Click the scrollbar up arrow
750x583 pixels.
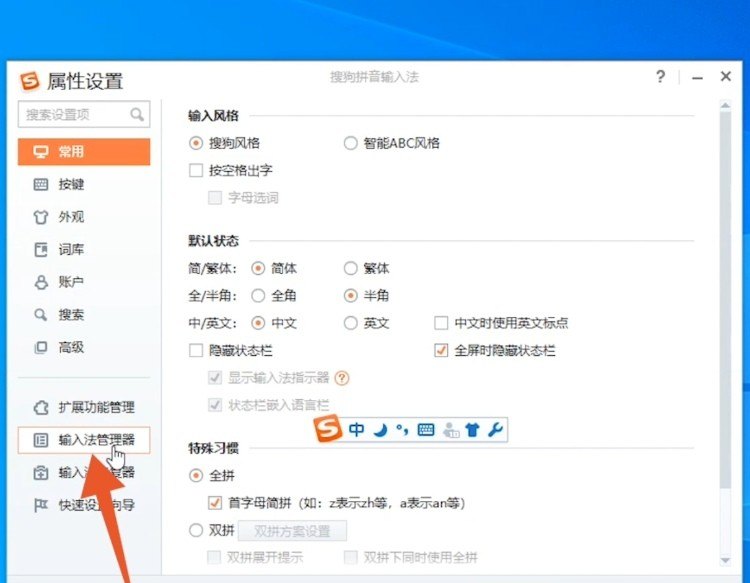point(726,105)
